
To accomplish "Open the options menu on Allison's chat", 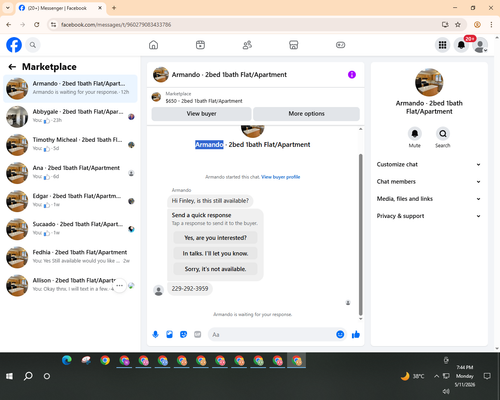I will (119, 286).
